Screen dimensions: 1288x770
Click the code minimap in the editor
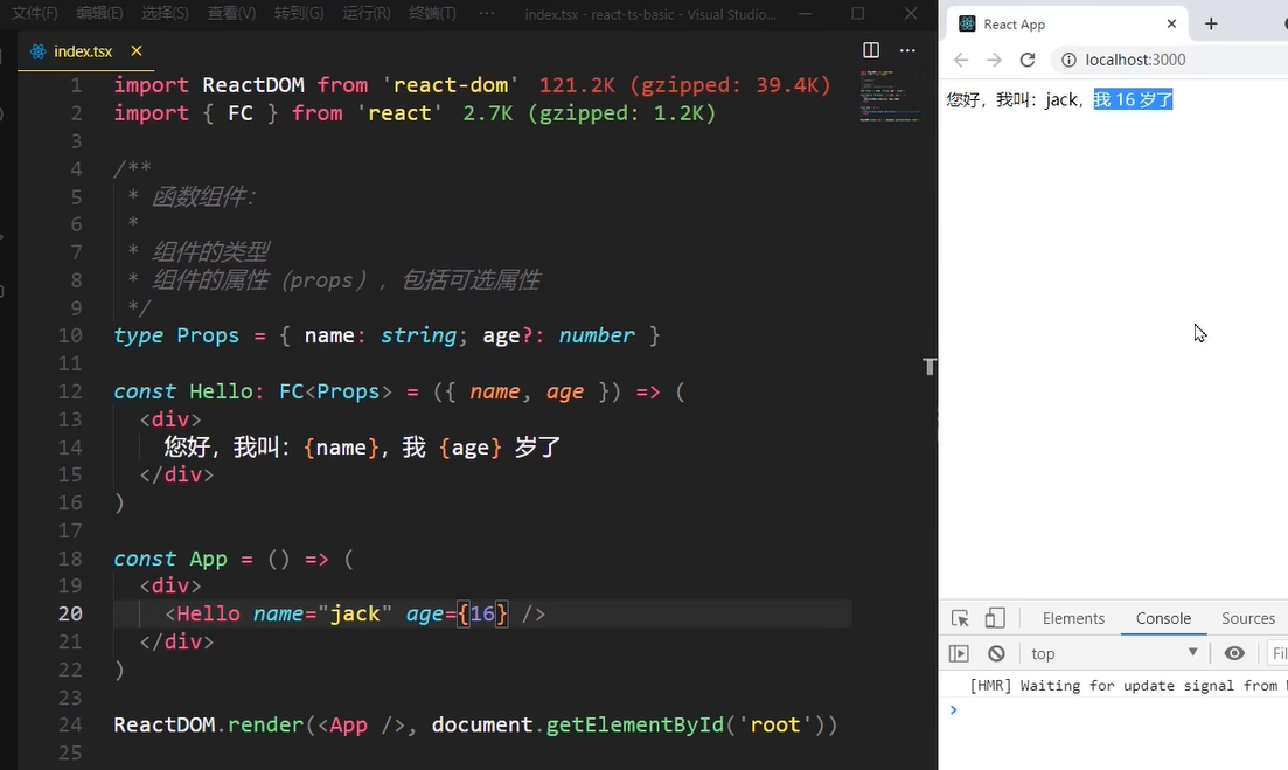[x=889, y=96]
